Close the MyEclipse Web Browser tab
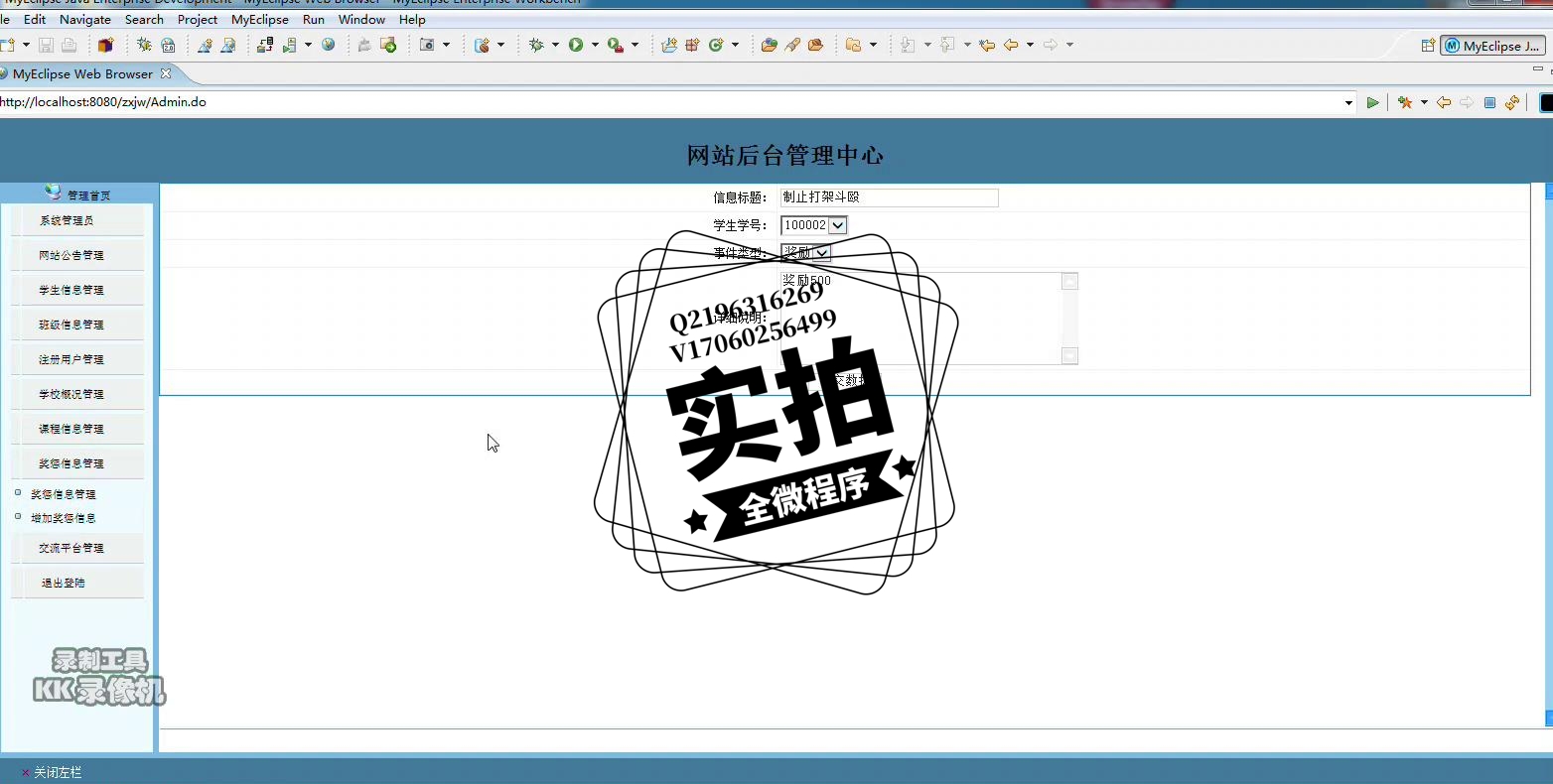The height and width of the screenshot is (784, 1553). pyautogui.click(x=166, y=73)
